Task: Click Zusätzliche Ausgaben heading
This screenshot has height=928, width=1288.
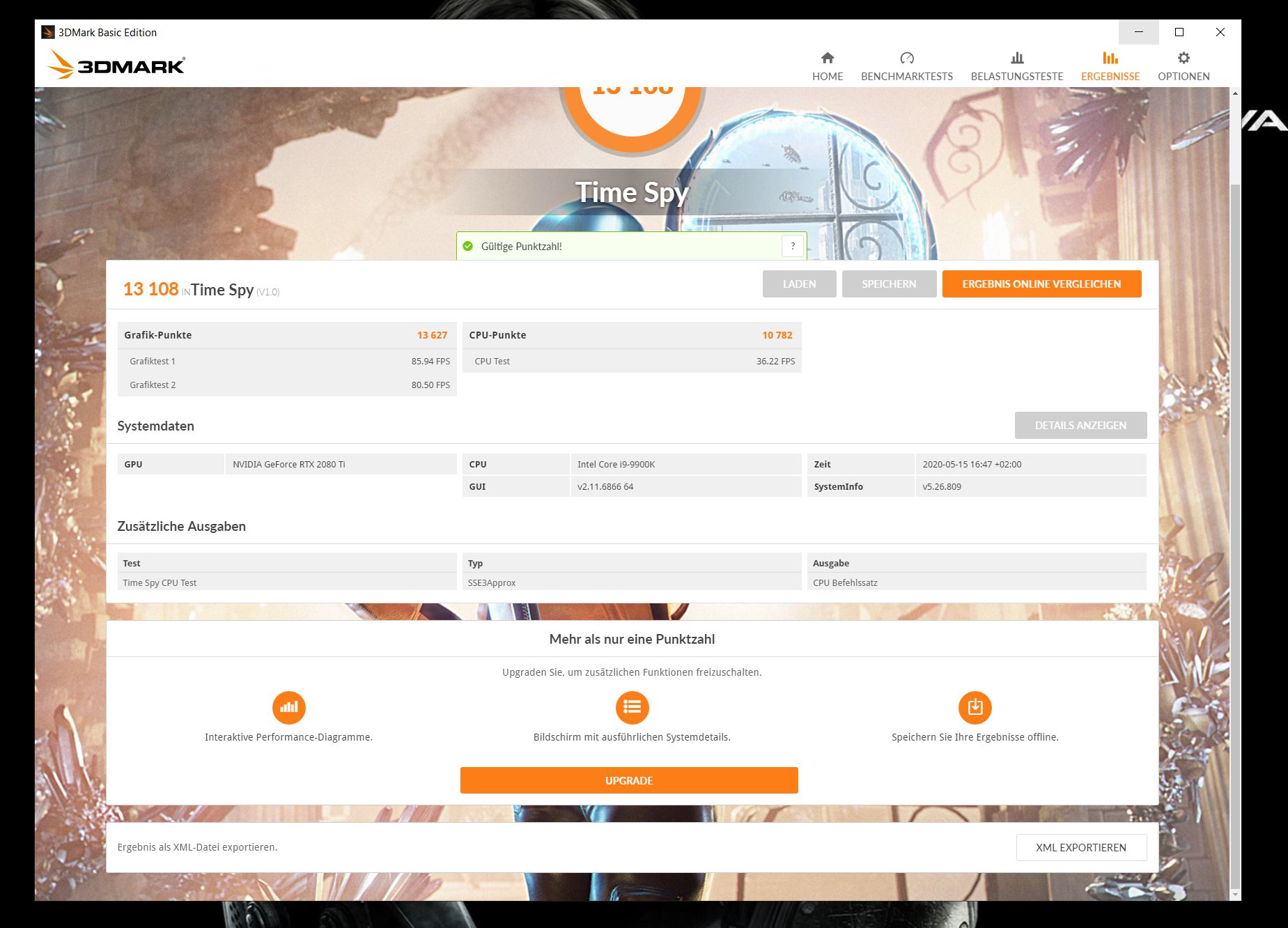Action: coord(181,526)
